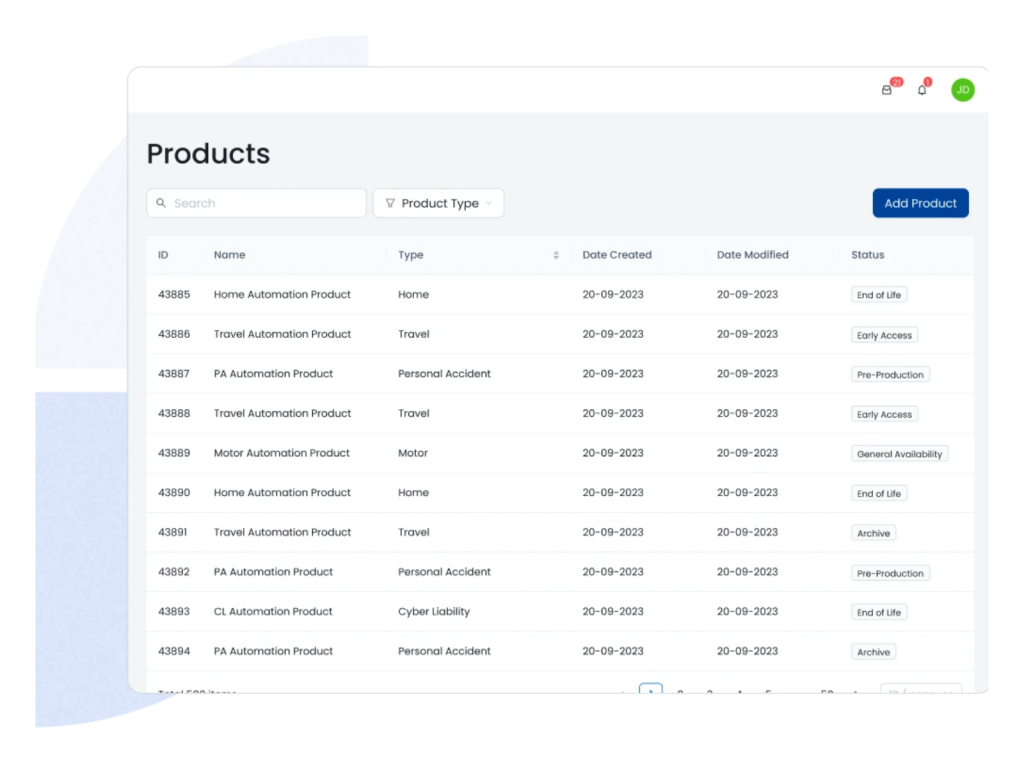Click the General Availability status tag
This screenshot has height=768, width=1024.
click(899, 454)
